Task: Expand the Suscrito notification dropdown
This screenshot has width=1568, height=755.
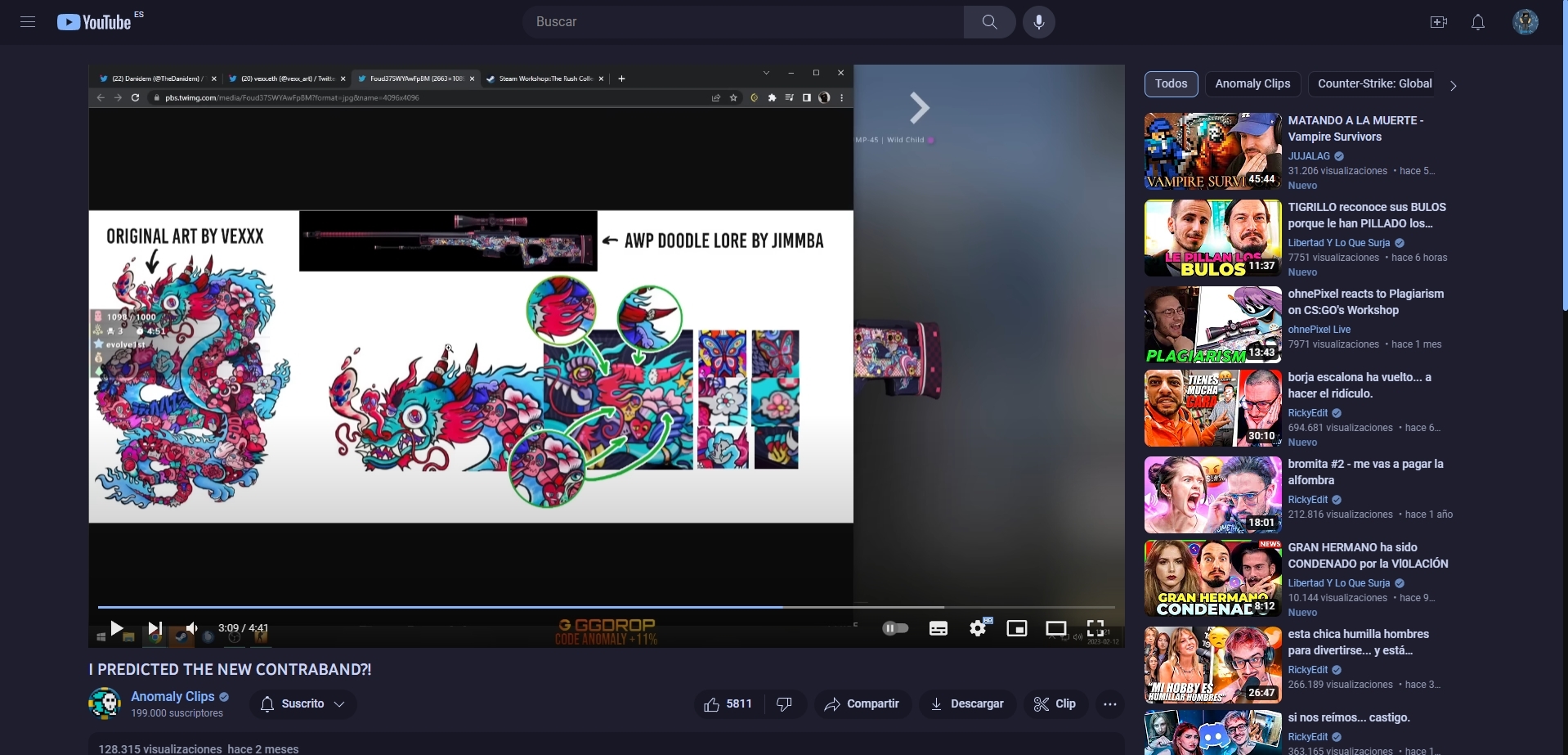Action: pos(302,704)
